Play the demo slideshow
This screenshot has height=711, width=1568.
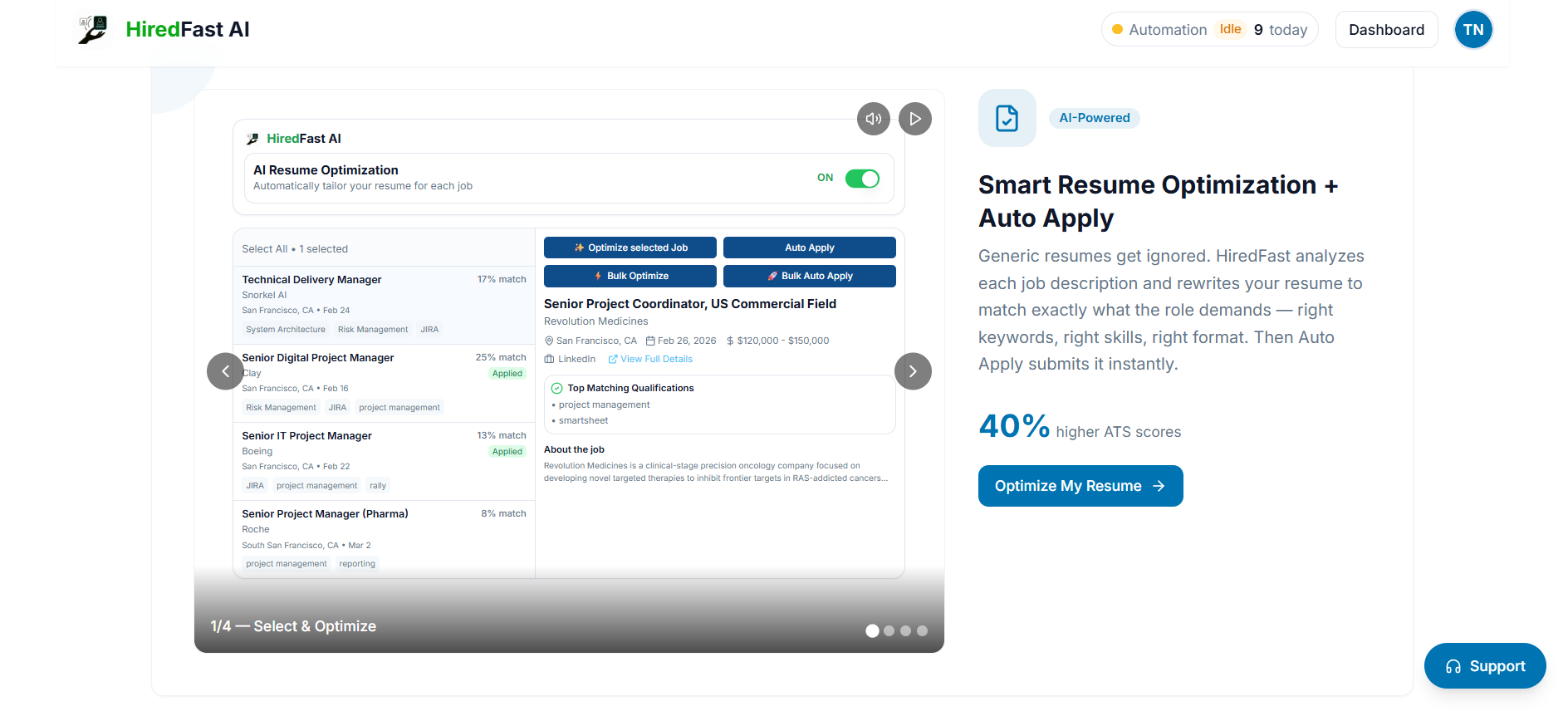915,119
